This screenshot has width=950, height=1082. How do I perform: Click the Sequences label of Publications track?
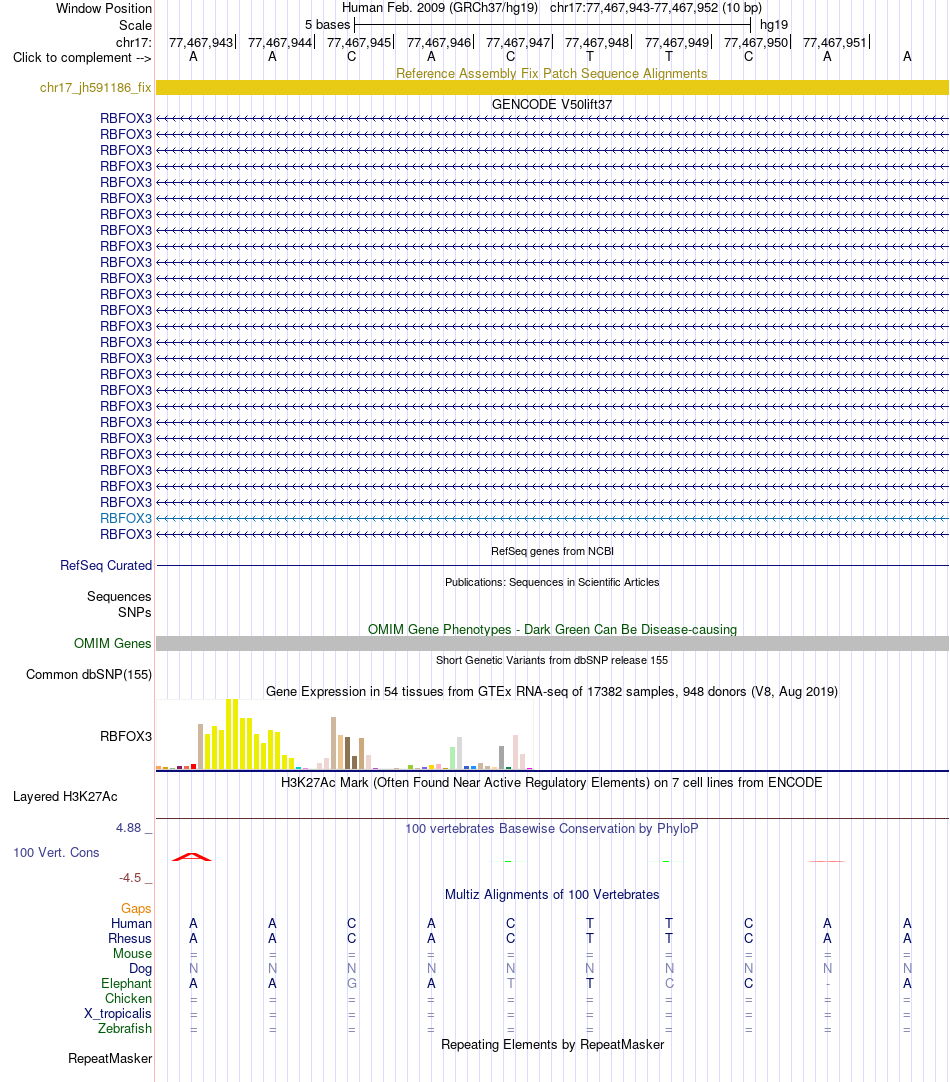click(x=119, y=596)
